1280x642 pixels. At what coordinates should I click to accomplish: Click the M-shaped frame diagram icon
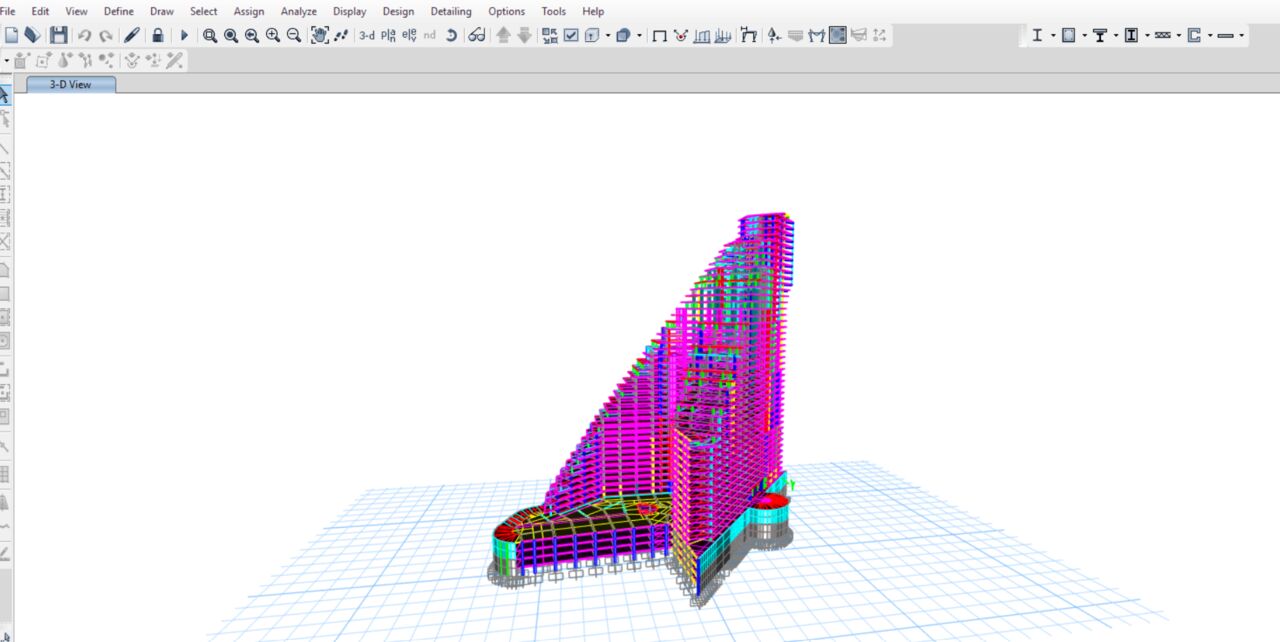point(817,35)
